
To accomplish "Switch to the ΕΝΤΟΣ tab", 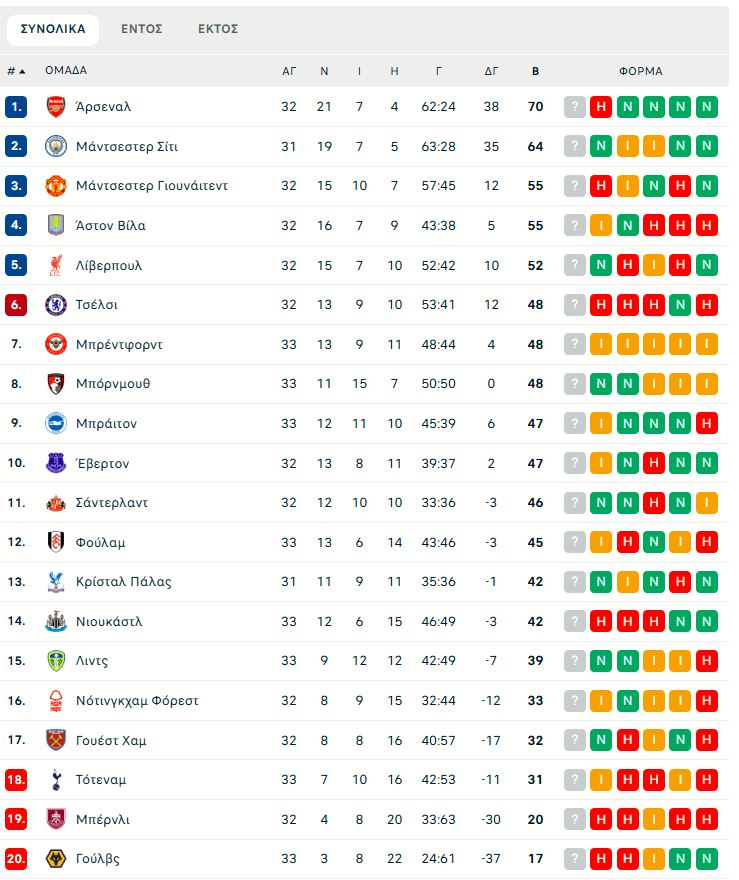I will (x=141, y=30).
